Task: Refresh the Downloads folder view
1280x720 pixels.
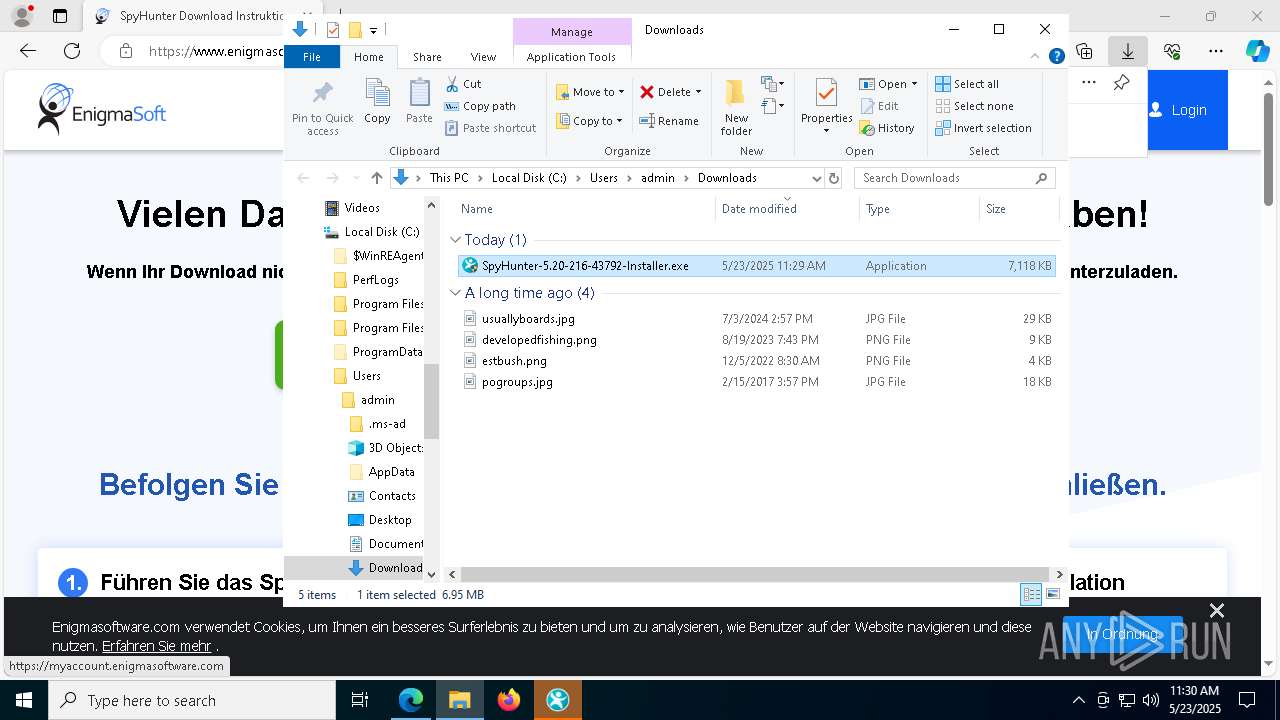Action: 834,178
